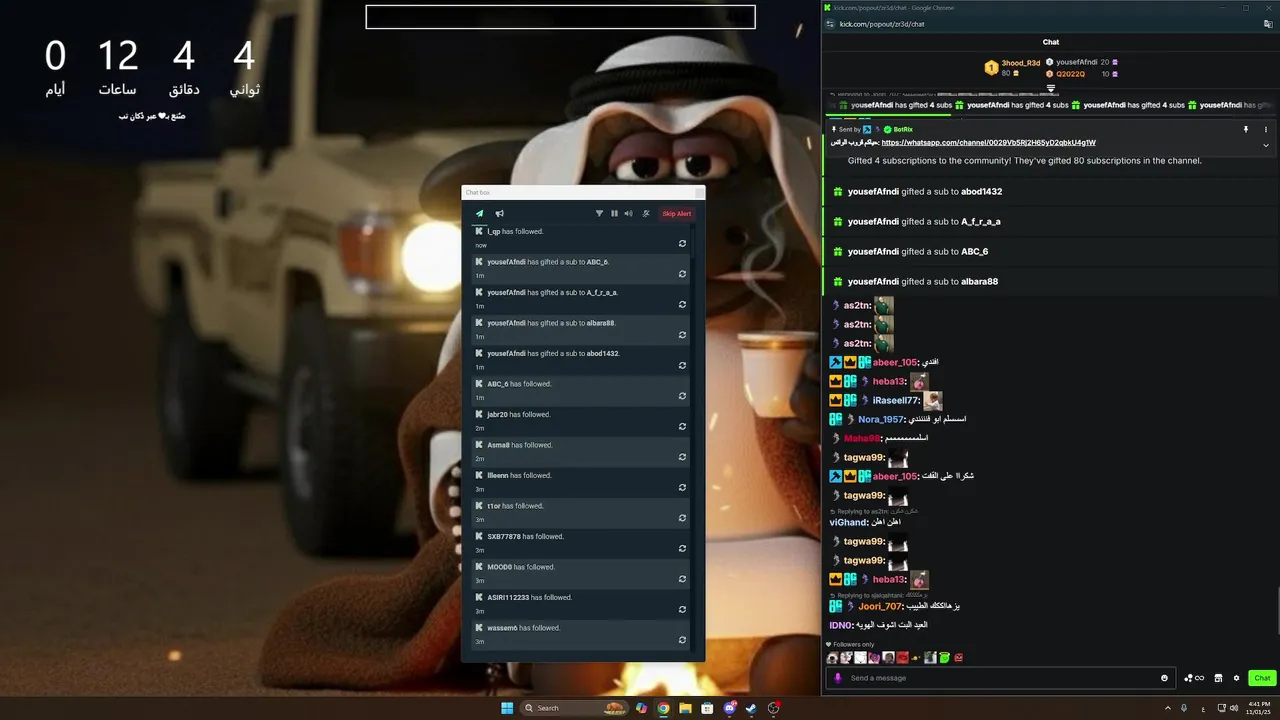This screenshot has width=1280, height=720.
Task: Open the megaphone announcements tab in Chat box
Action: point(500,213)
